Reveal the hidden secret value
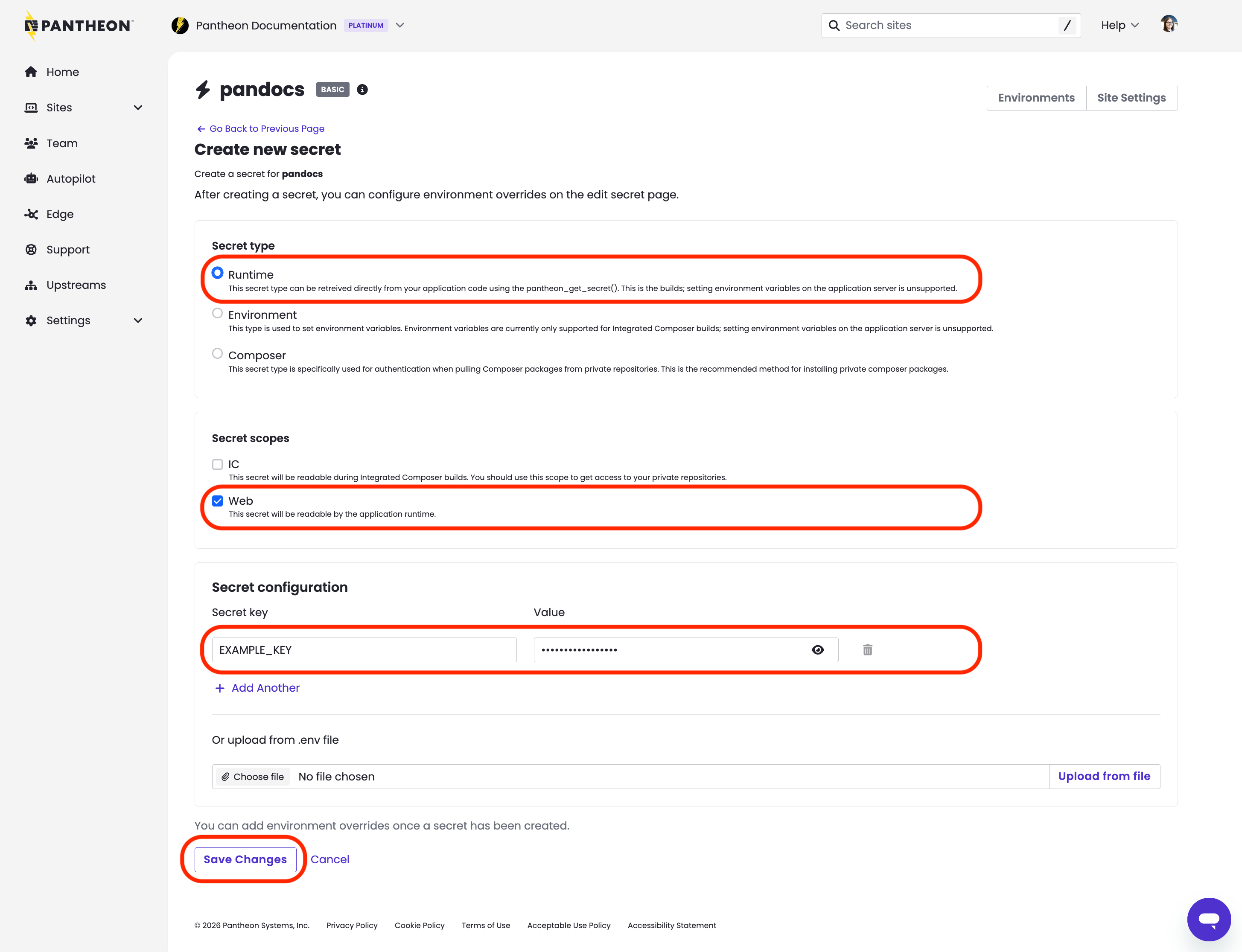Image resolution: width=1242 pixels, height=952 pixels. tap(818, 649)
